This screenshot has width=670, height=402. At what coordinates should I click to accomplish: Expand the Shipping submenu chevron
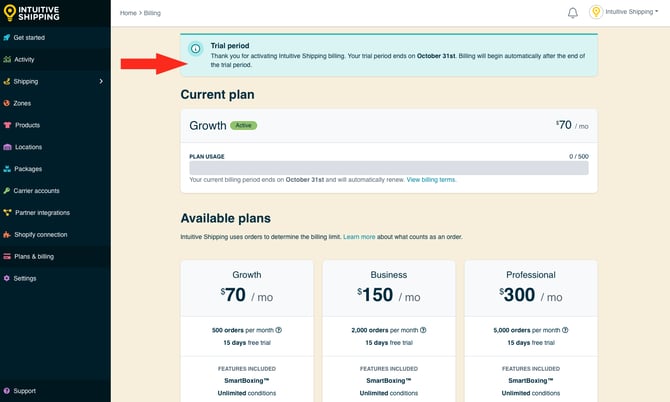[x=101, y=81]
